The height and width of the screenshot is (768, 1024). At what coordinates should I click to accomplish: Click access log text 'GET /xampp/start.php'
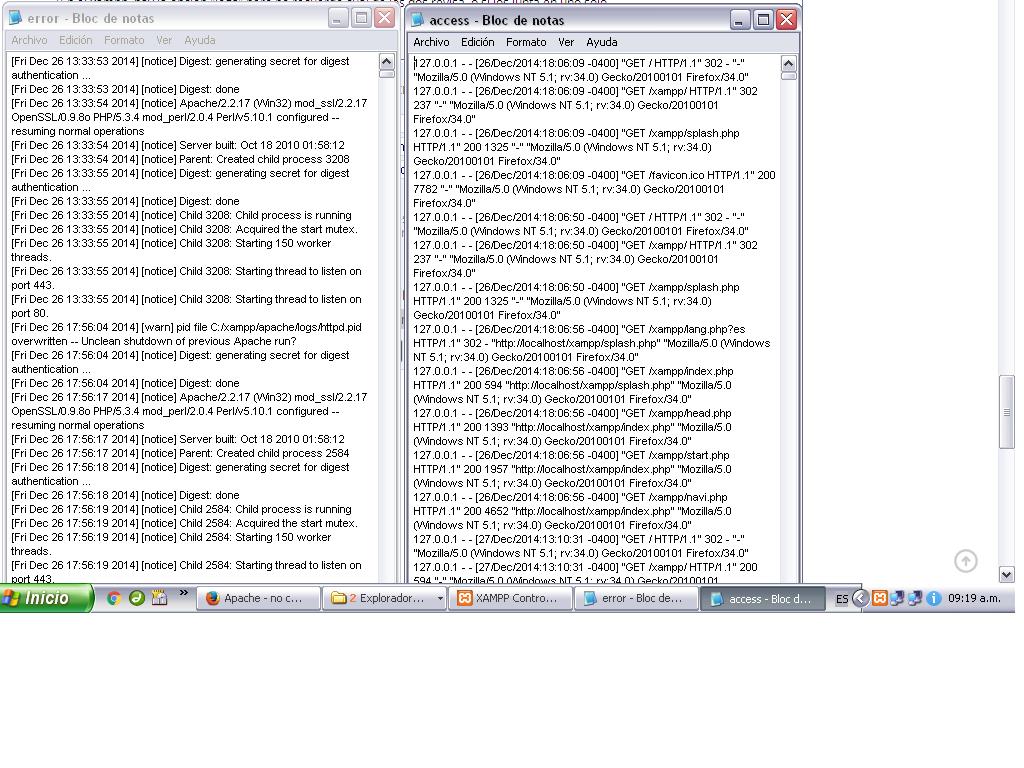[x=677, y=455]
